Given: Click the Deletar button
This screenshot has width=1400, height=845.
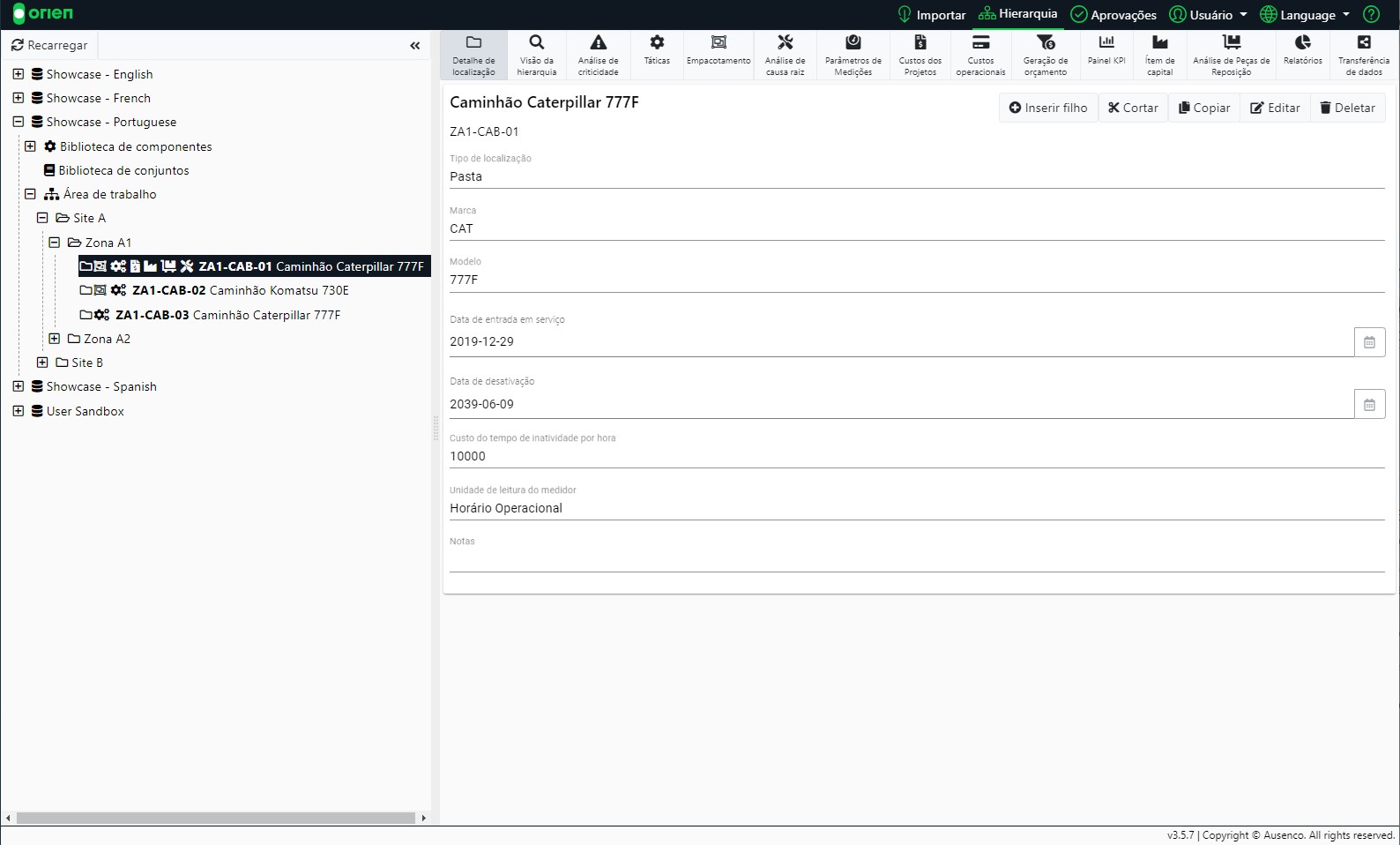Looking at the screenshot, I should point(1347,108).
